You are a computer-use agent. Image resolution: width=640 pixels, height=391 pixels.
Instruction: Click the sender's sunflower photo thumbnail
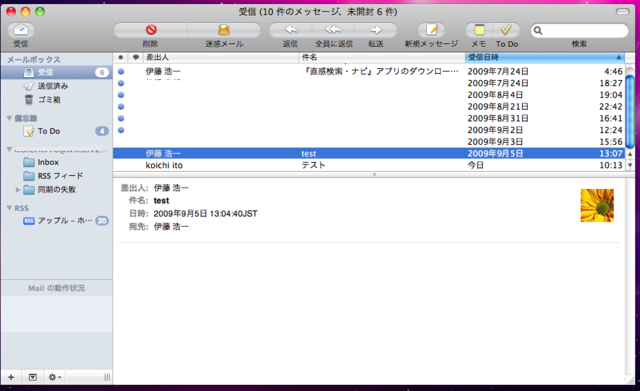(597, 205)
